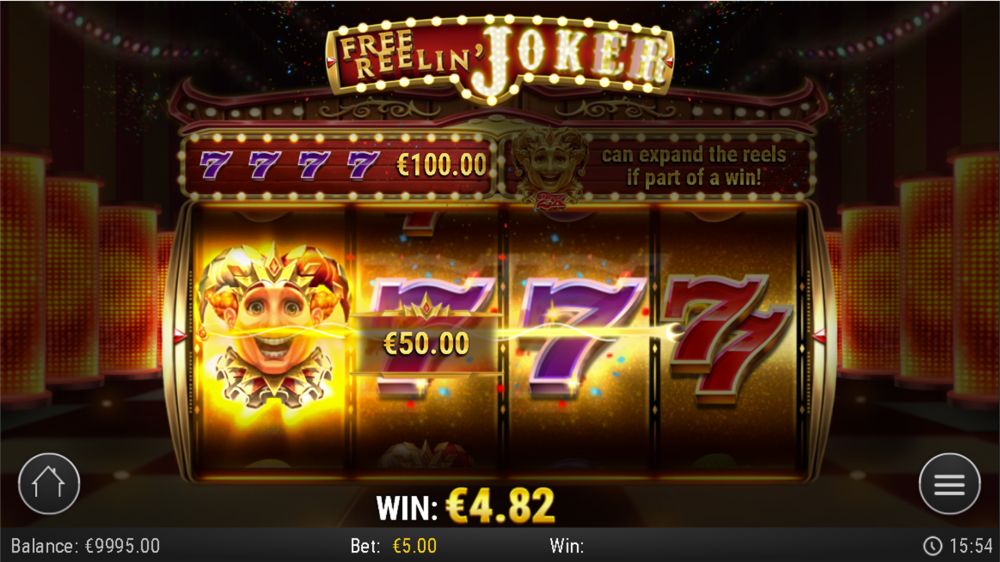Click the Free Reelin' Joker logo
1000x562 pixels.
pyautogui.click(x=500, y=59)
